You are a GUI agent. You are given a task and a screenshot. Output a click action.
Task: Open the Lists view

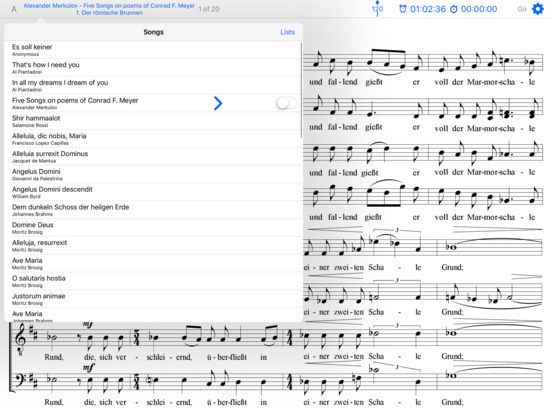coord(287,32)
